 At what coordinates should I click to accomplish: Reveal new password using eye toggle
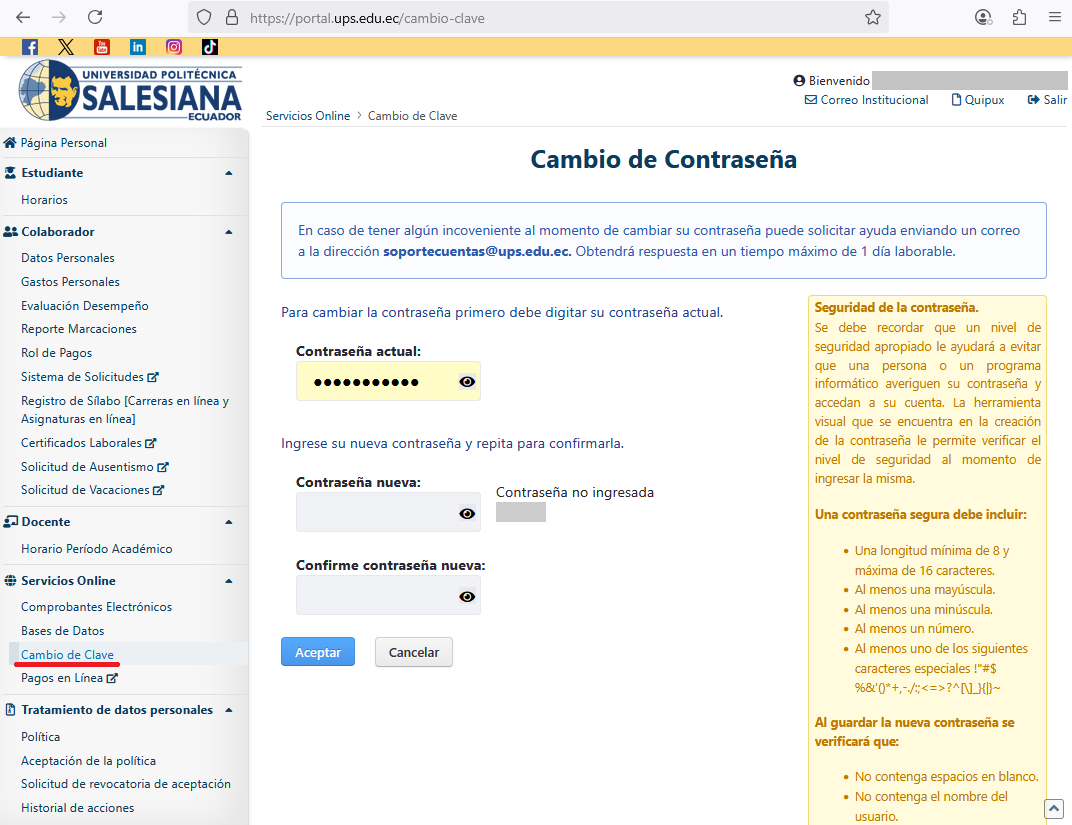(x=467, y=514)
